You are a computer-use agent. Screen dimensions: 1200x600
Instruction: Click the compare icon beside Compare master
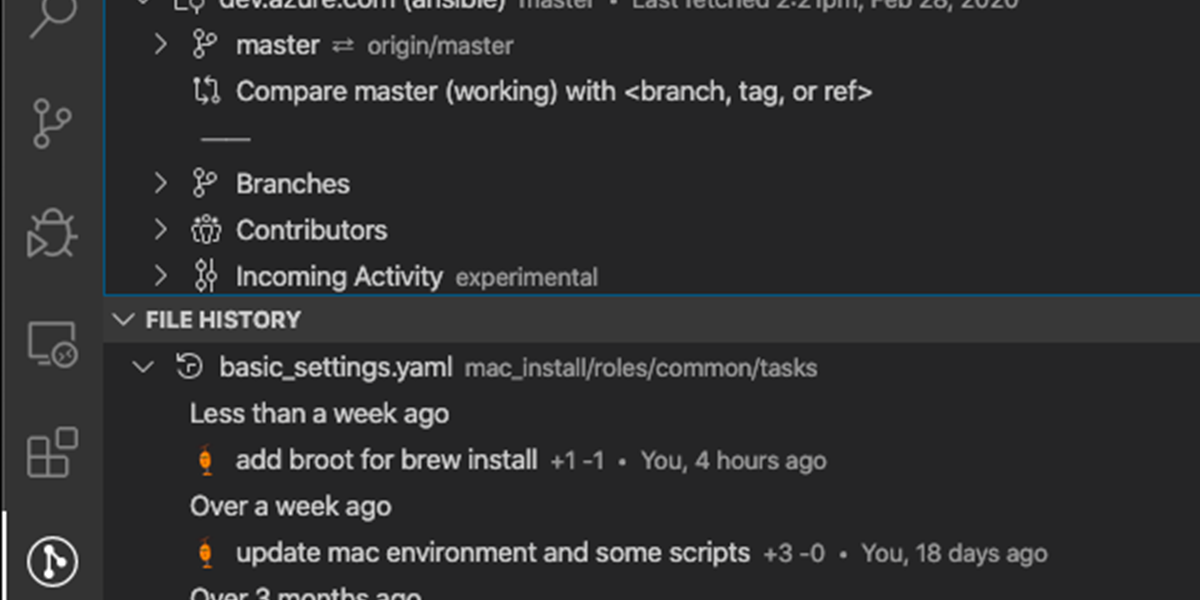(x=205, y=92)
